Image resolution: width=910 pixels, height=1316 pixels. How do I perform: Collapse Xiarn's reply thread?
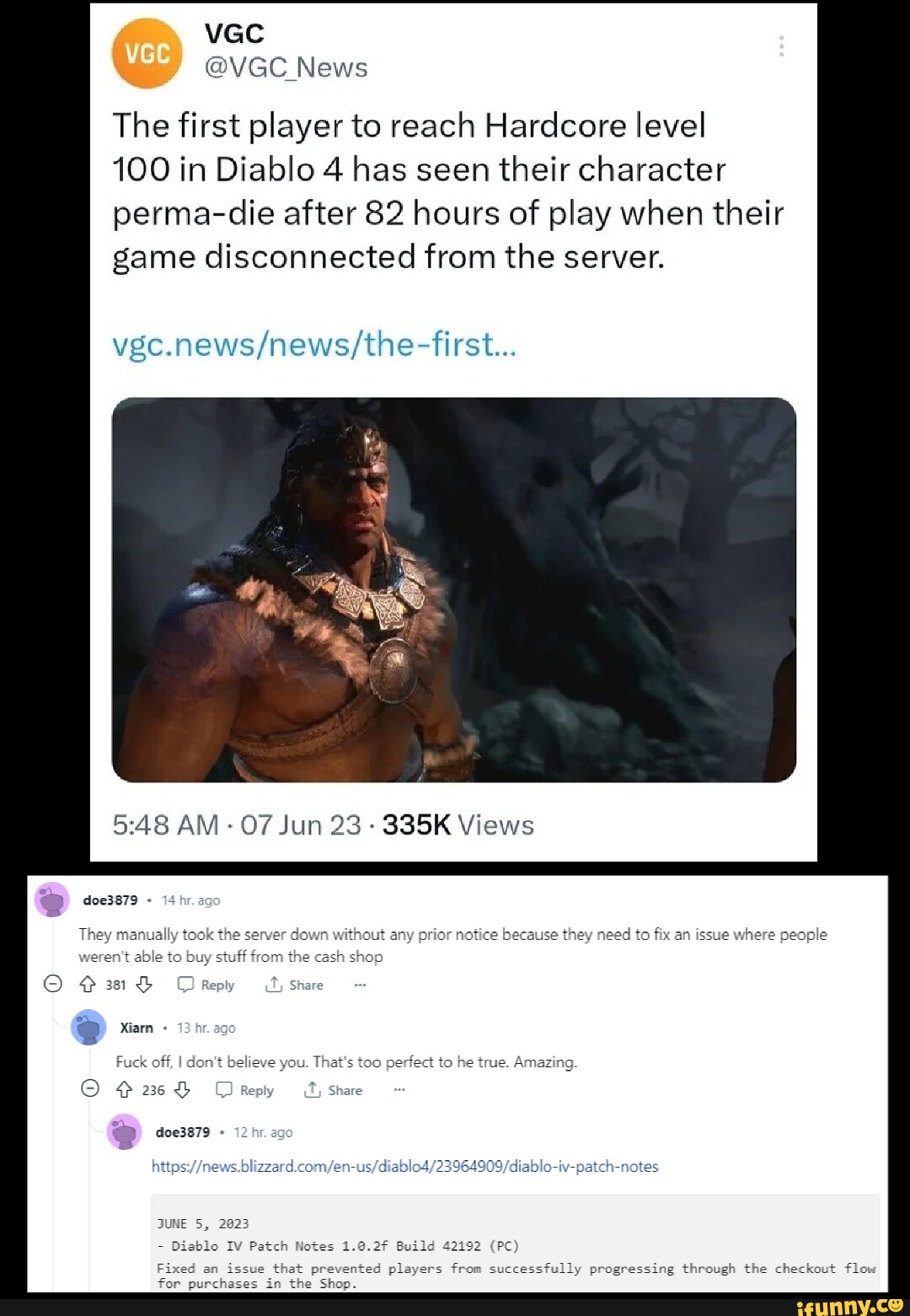[x=90, y=1089]
